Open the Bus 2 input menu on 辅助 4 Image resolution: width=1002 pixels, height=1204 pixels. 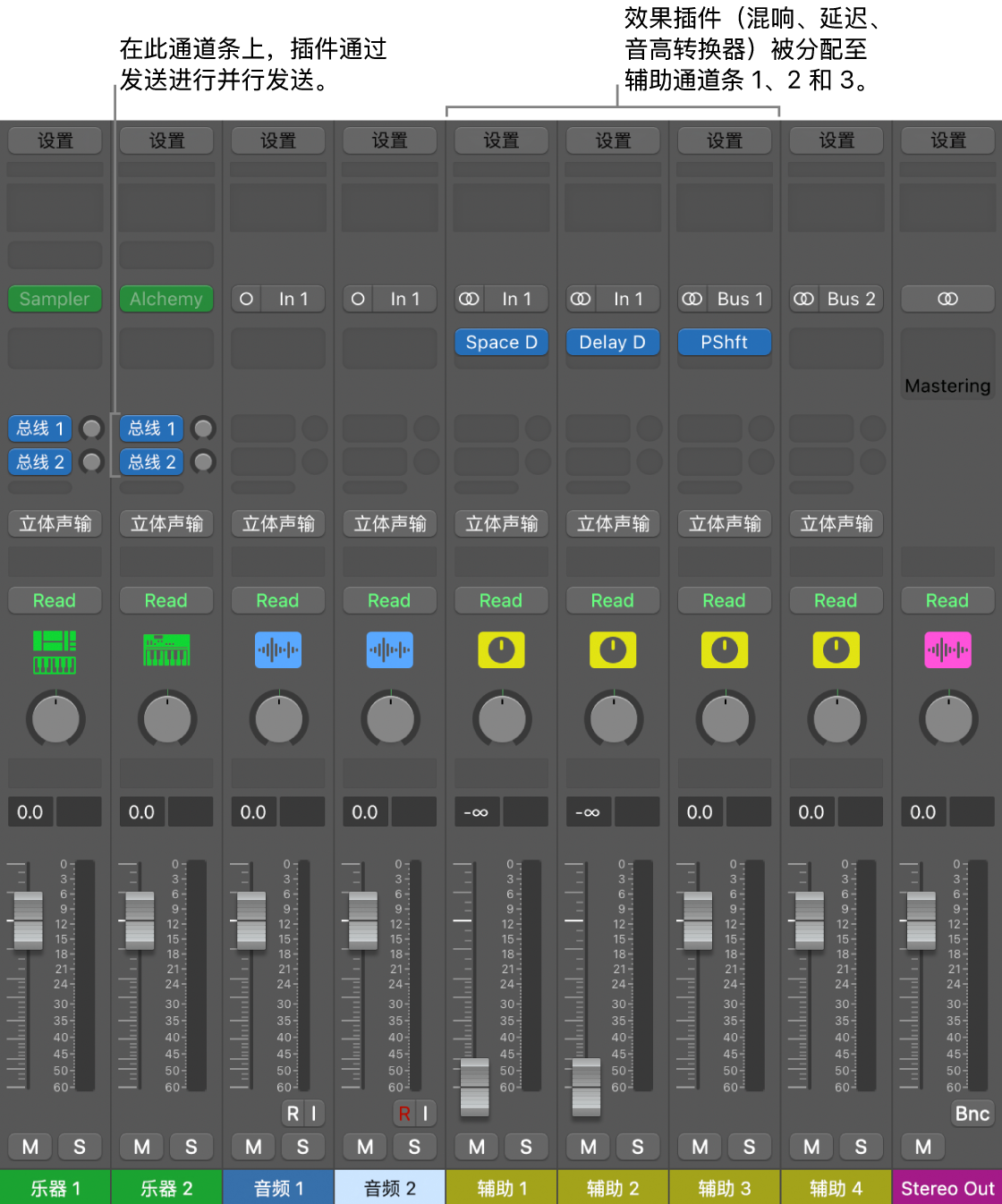pos(851,299)
